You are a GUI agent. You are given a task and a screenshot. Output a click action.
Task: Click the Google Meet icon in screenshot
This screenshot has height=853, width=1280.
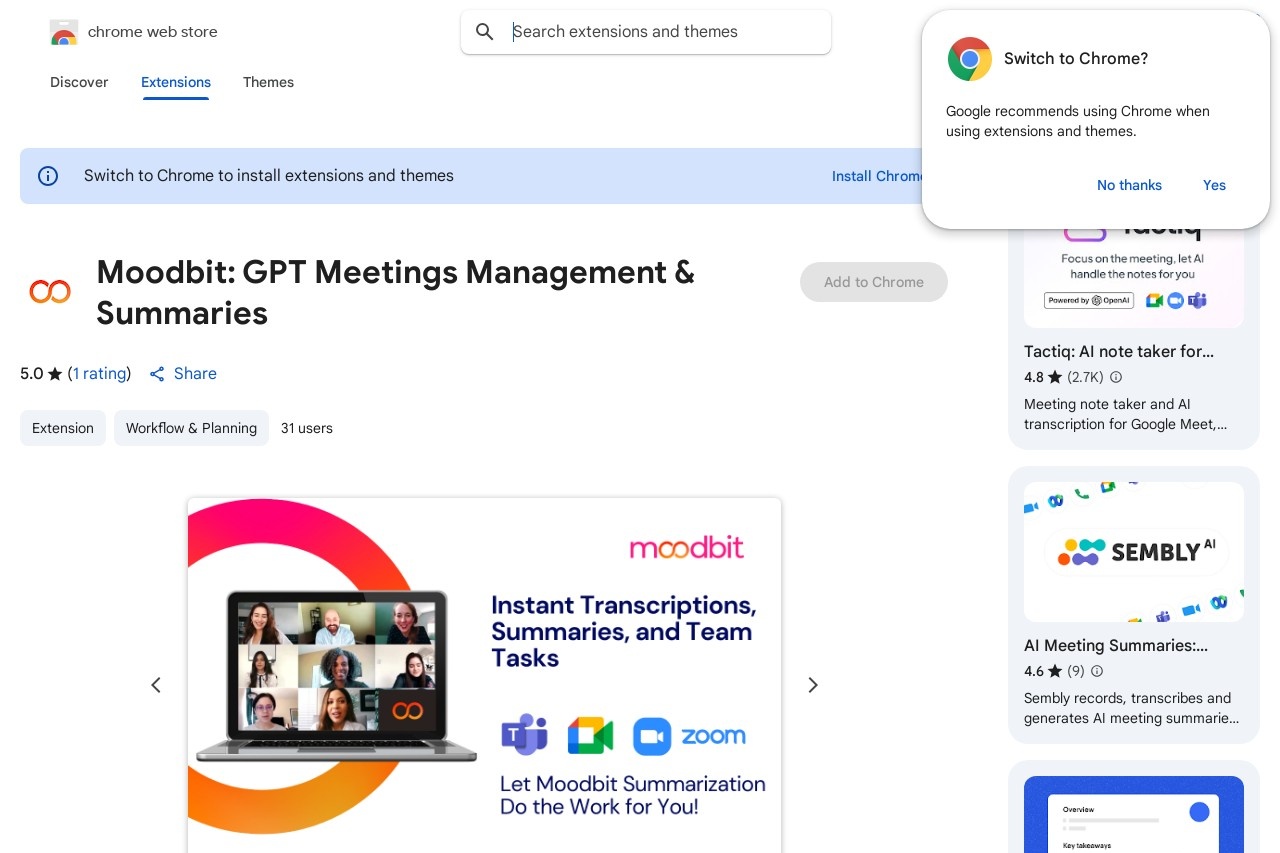(x=590, y=736)
